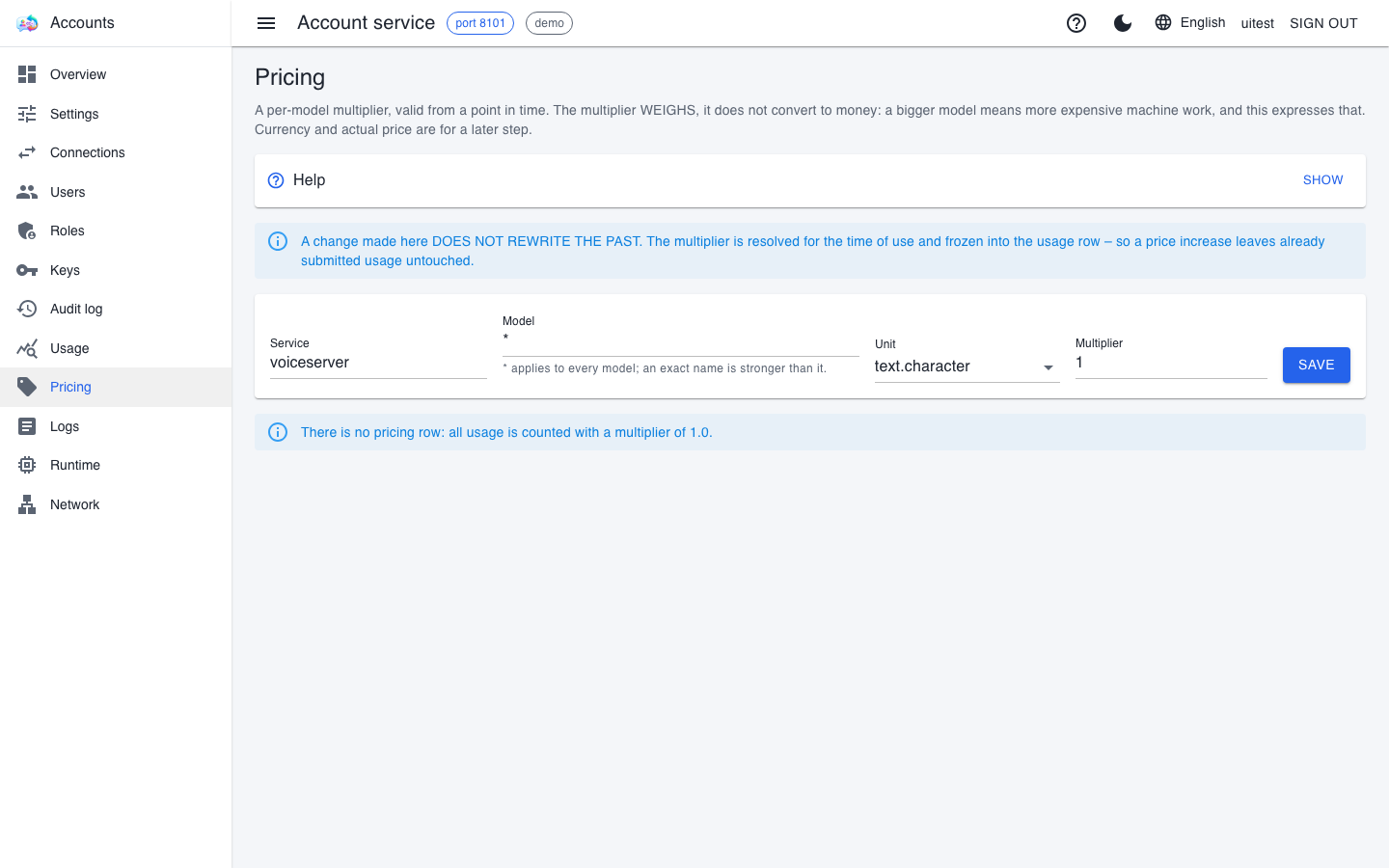Screen dimensions: 1389x868
Task: Click the 'applies to every model' hint text
Action: click(665, 368)
